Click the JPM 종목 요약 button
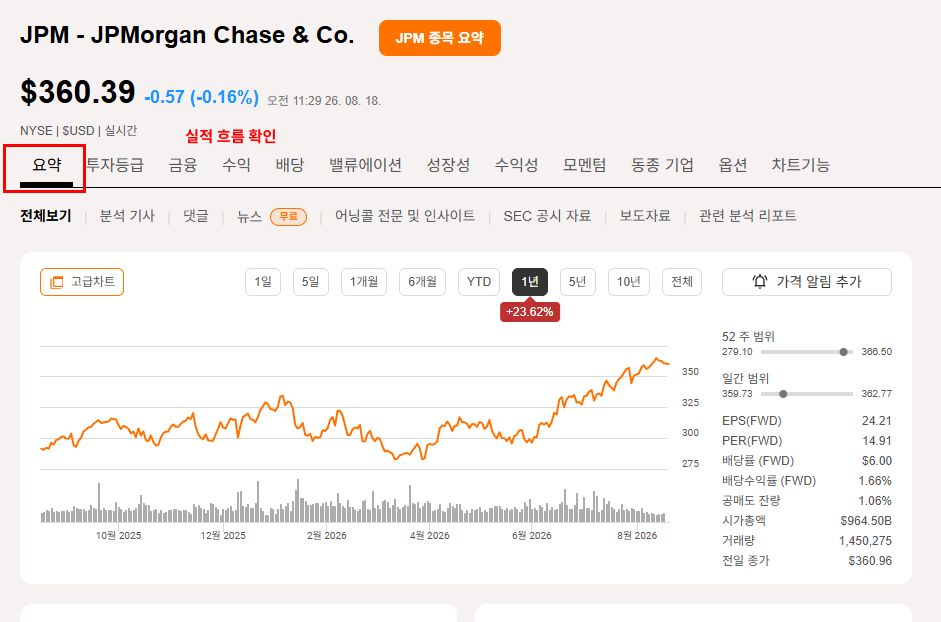The height and width of the screenshot is (622, 941). coord(440,38)
